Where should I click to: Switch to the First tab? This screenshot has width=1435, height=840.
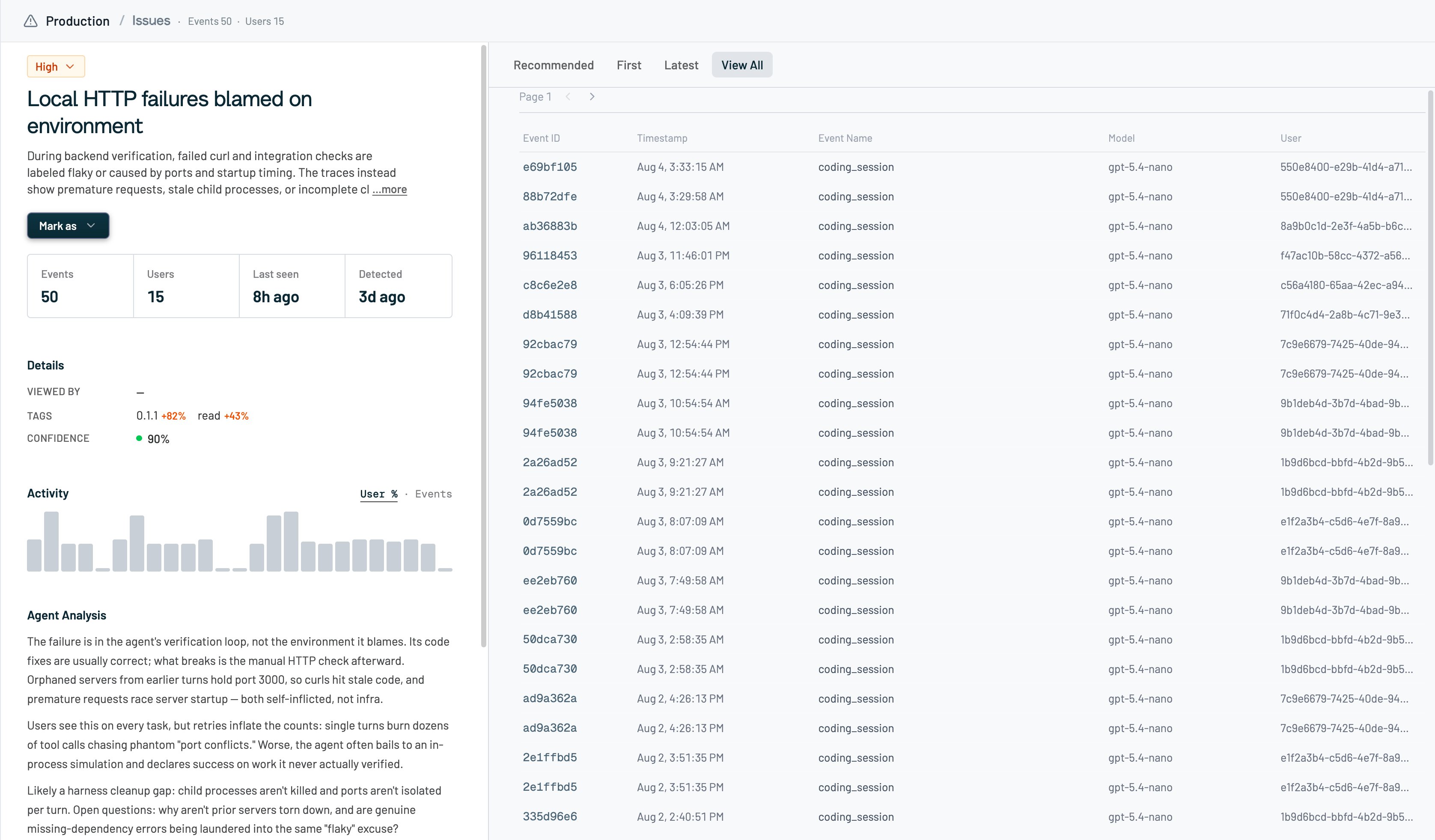tap(628, 65)
